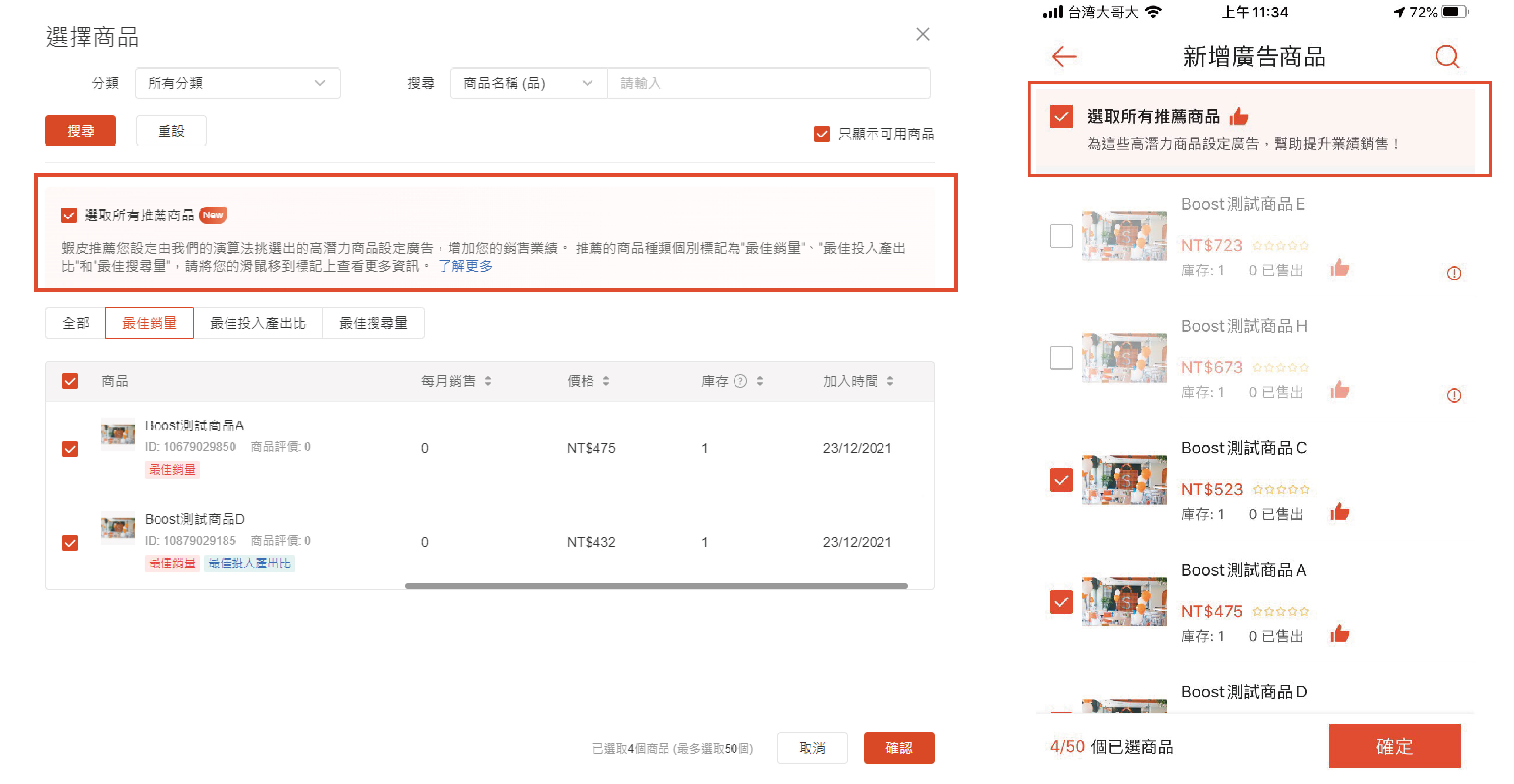Screen dimensions: 1514x784
Task: Tap thumbs-up icon beside 選取所有推薦商品 on mobile
Action: [x=1238, y=117]
